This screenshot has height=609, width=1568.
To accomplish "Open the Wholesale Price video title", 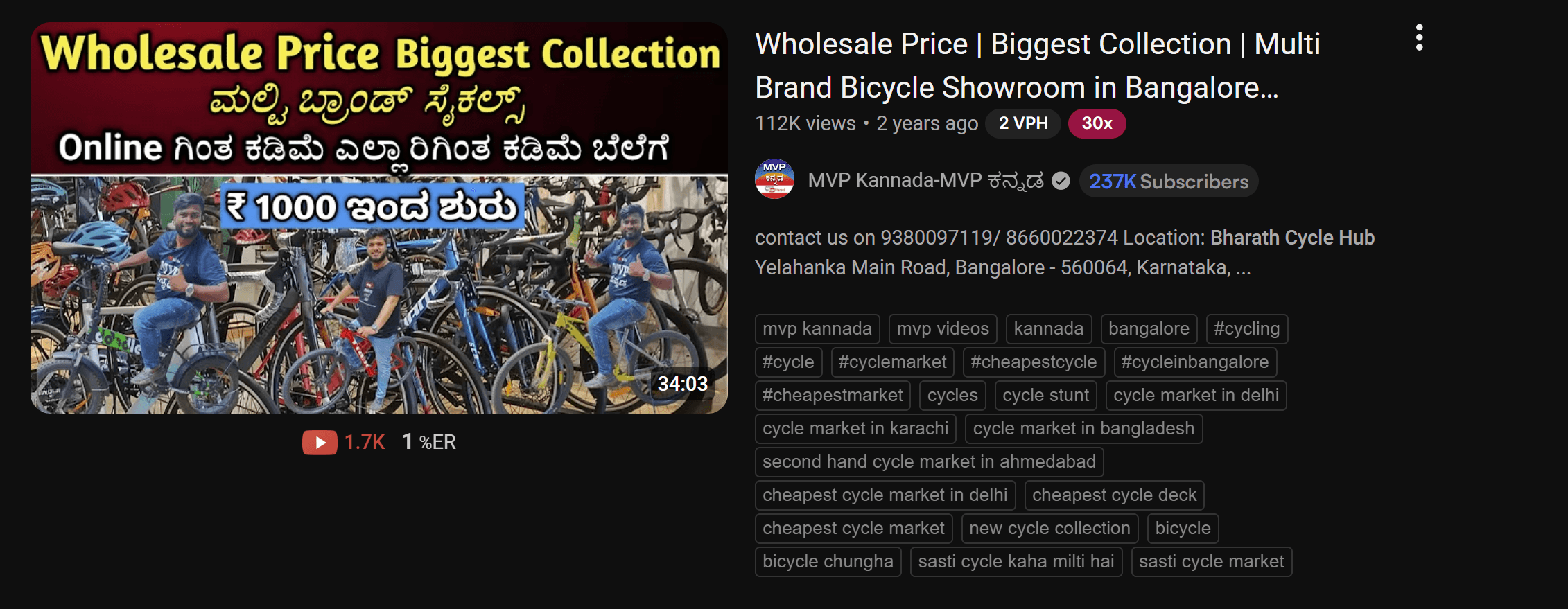I will pyautogui.click(x=1038, y=66).
